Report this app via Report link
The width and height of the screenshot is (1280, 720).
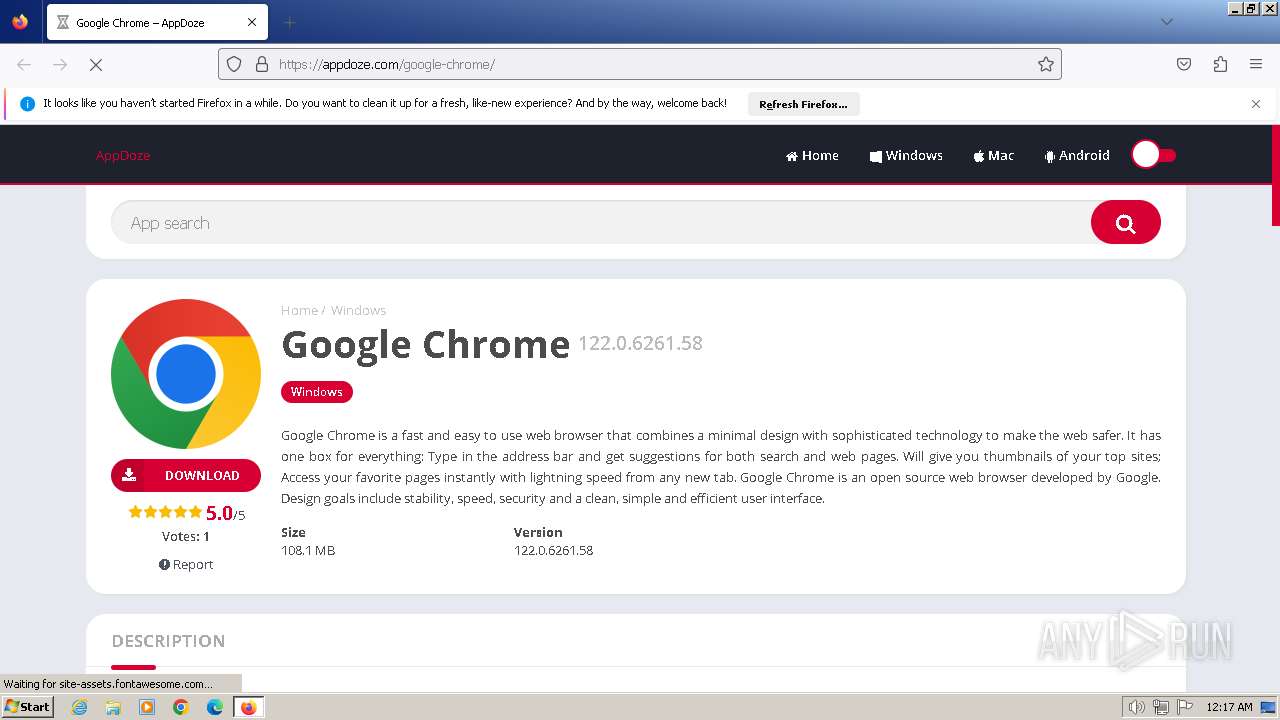[x=186, y=564]
